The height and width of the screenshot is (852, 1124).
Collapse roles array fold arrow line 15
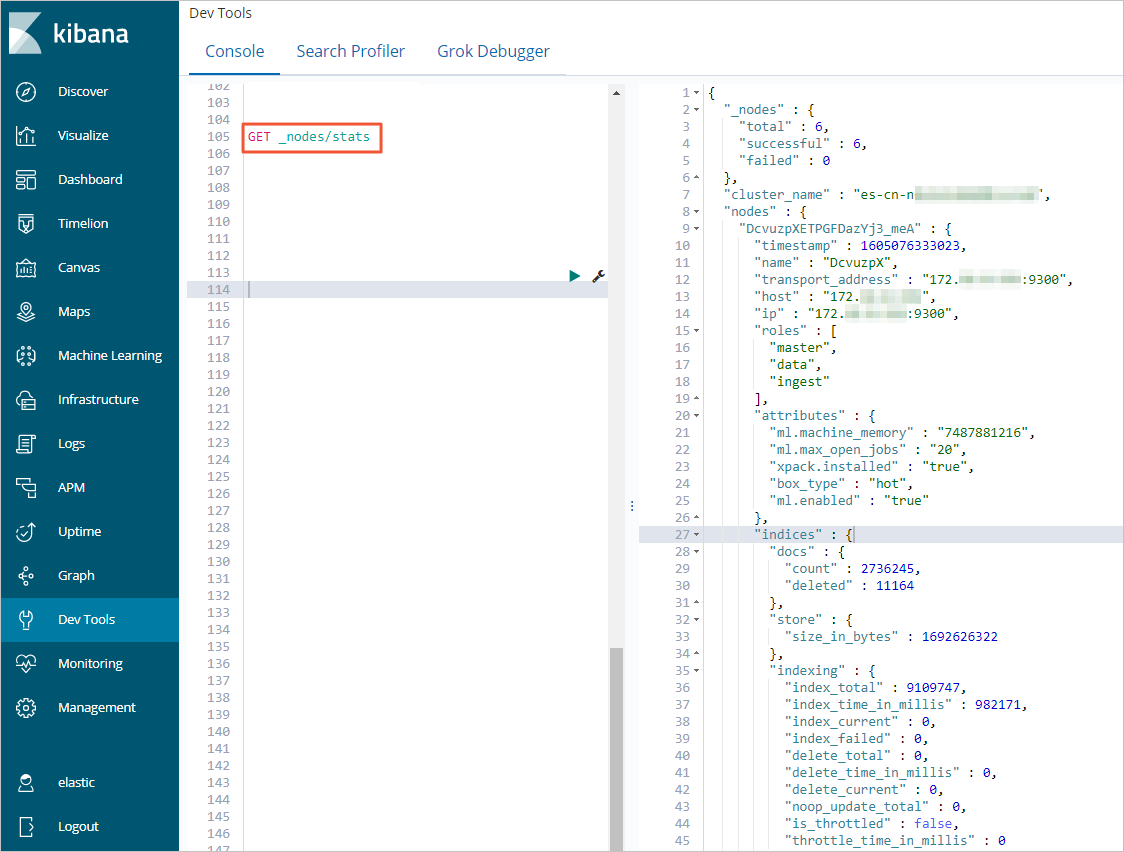pyautogui.click(x=696, y=331)
